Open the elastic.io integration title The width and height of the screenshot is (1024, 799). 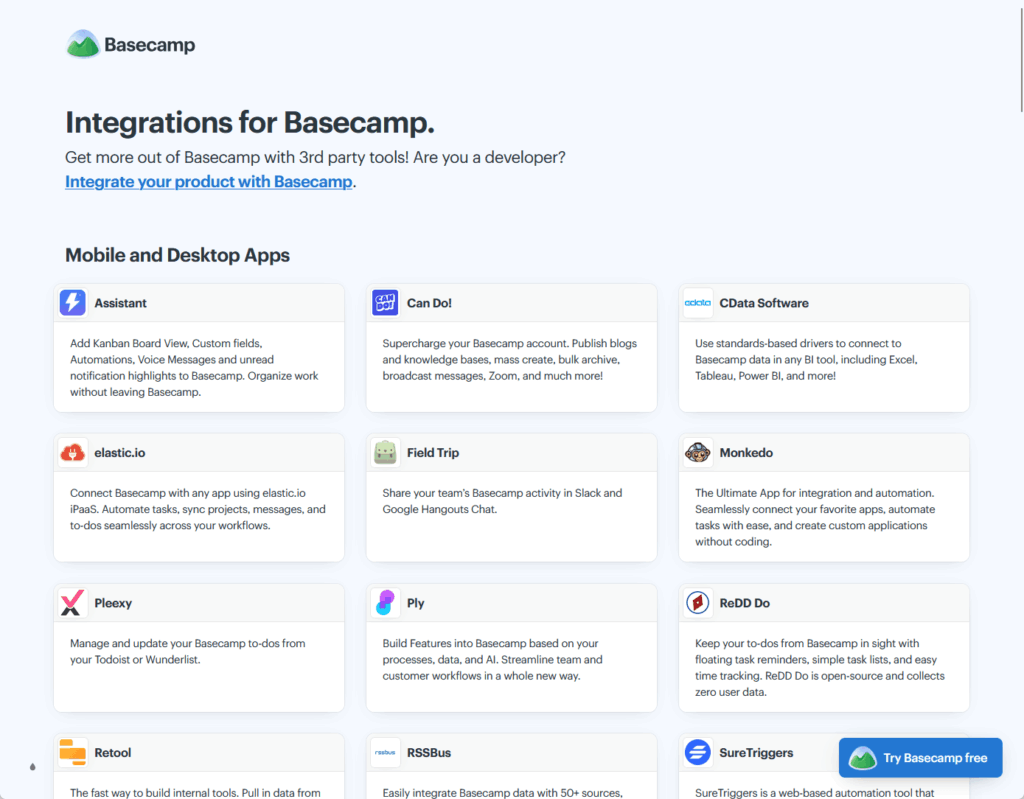coord(120,453)
